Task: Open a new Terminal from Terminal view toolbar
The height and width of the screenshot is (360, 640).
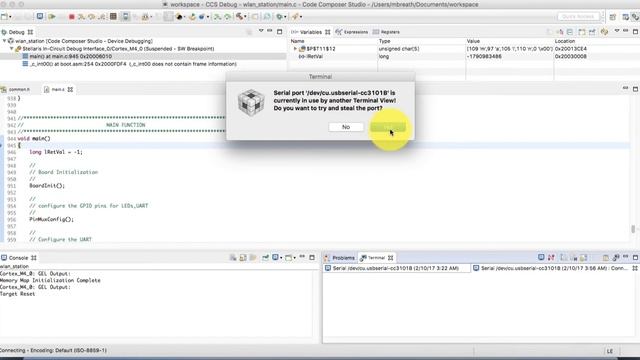Action: (x=541, y=258)
